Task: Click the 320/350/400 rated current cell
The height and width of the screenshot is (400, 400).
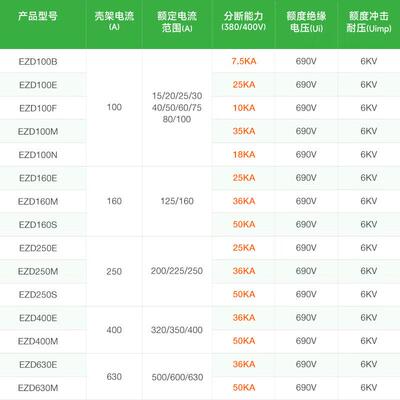Action: [x=177, y=330]
